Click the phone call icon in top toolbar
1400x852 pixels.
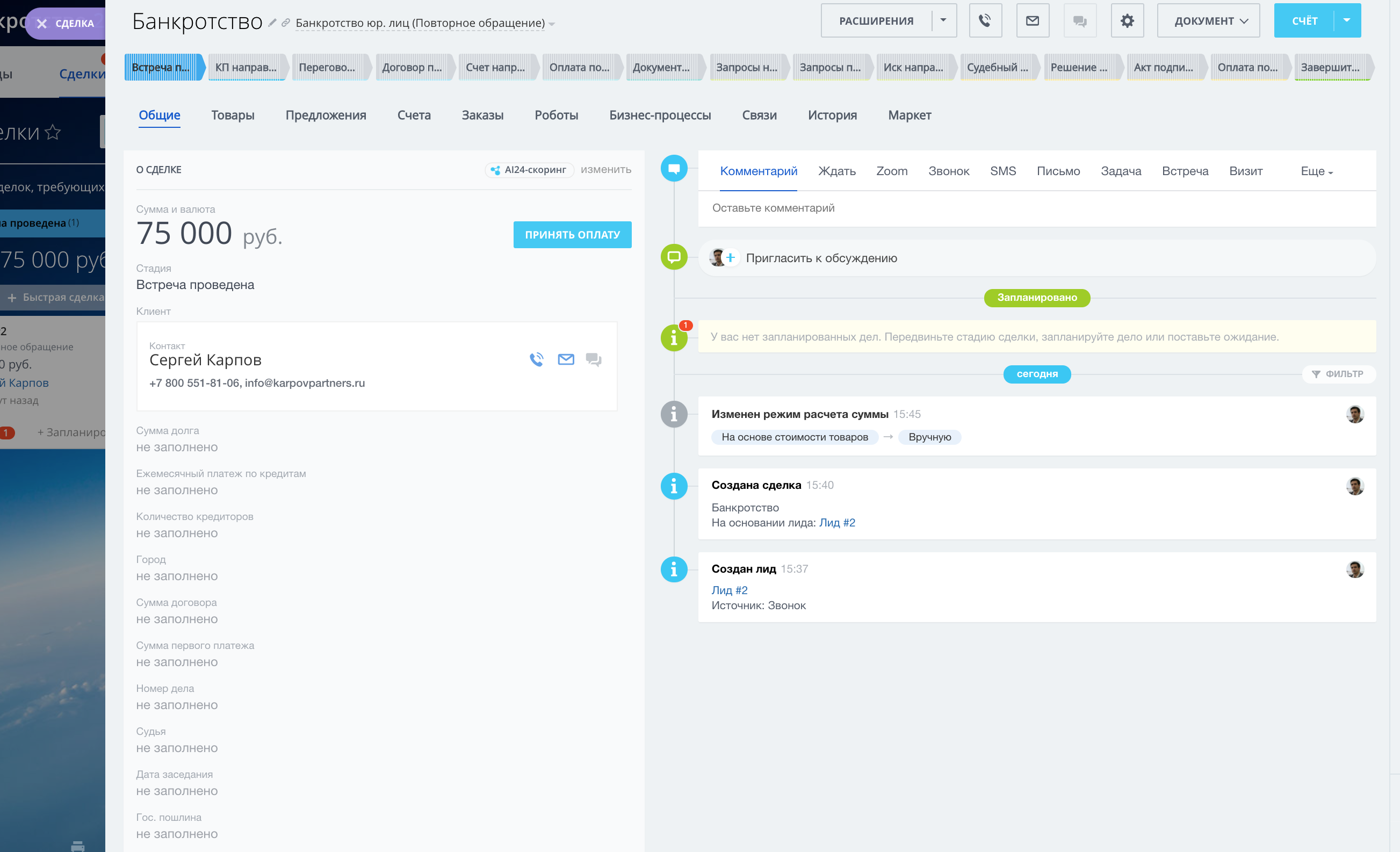[985, 21]
